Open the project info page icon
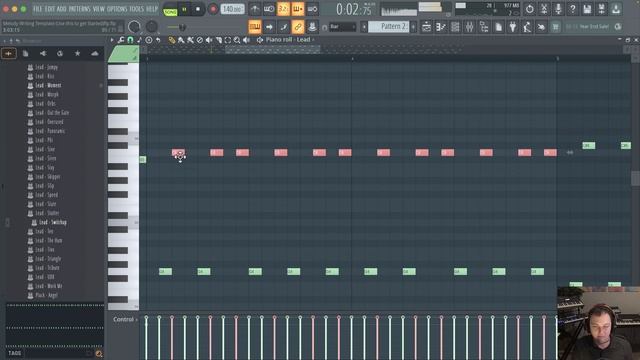The width and height of the screenshot is (640, 360). pyautogui.click(x=498, y=27)
